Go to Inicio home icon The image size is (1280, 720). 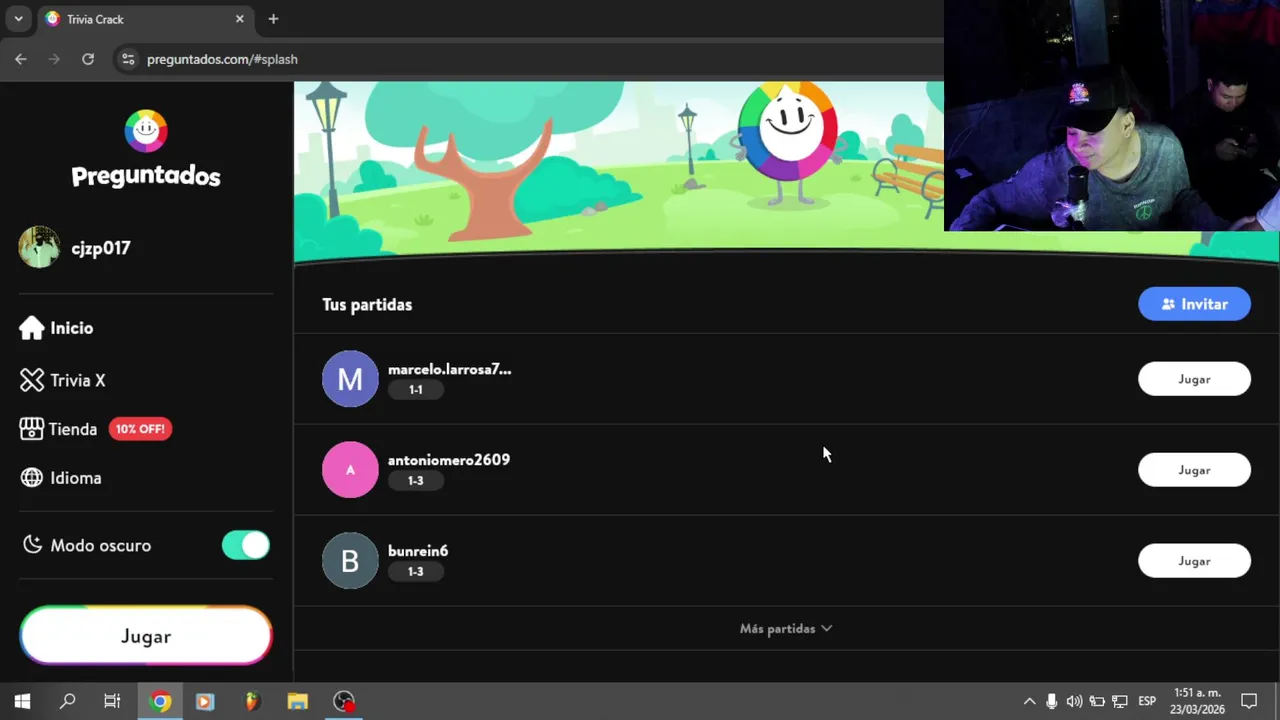[31, 328]
